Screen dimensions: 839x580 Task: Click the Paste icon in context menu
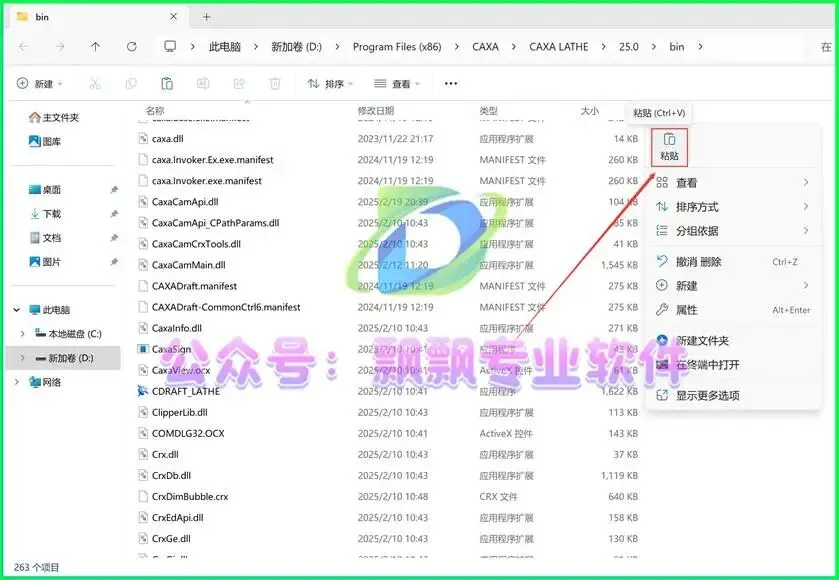(669, 147)
